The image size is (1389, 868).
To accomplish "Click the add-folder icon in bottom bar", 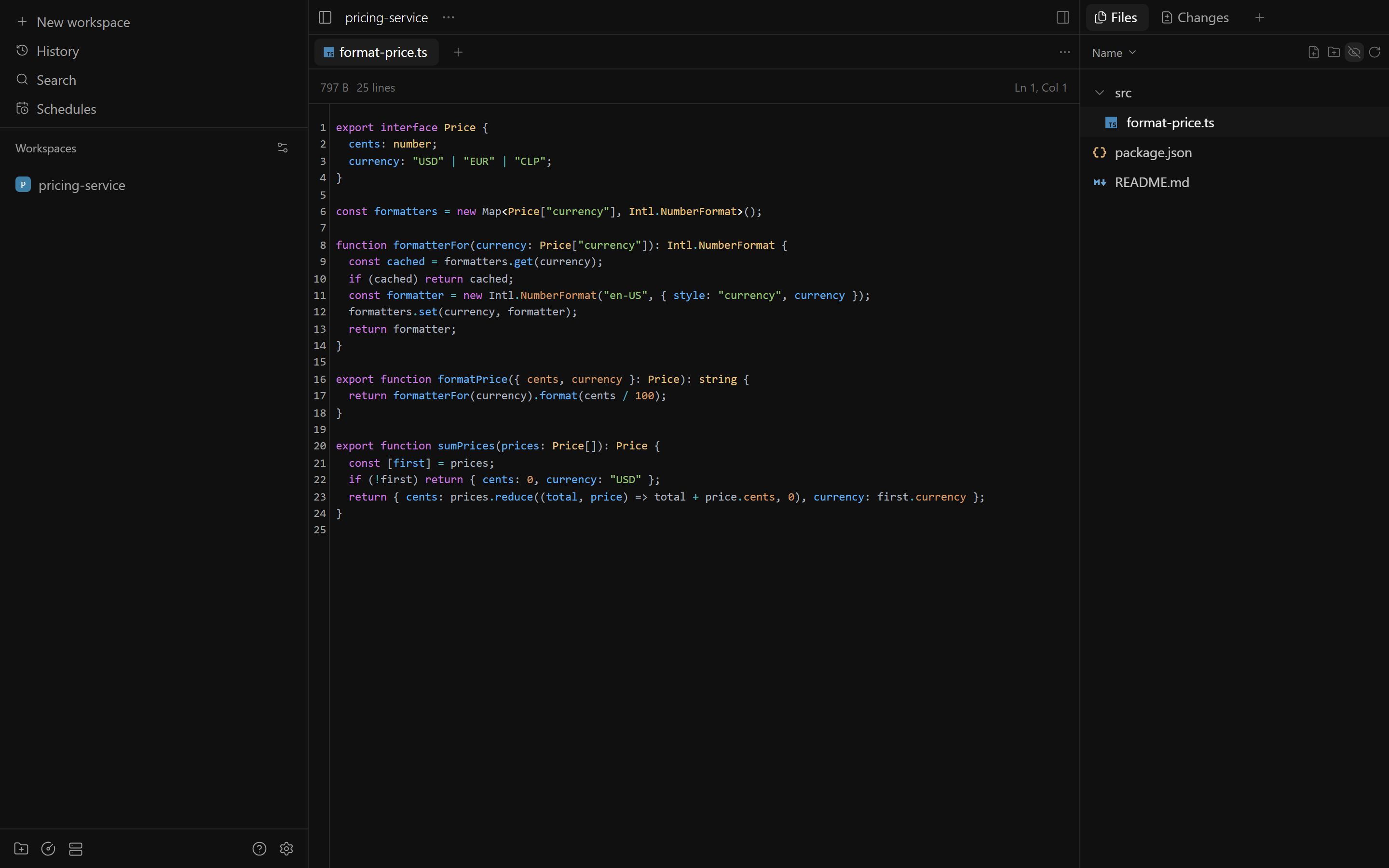I will coord(21,849).
